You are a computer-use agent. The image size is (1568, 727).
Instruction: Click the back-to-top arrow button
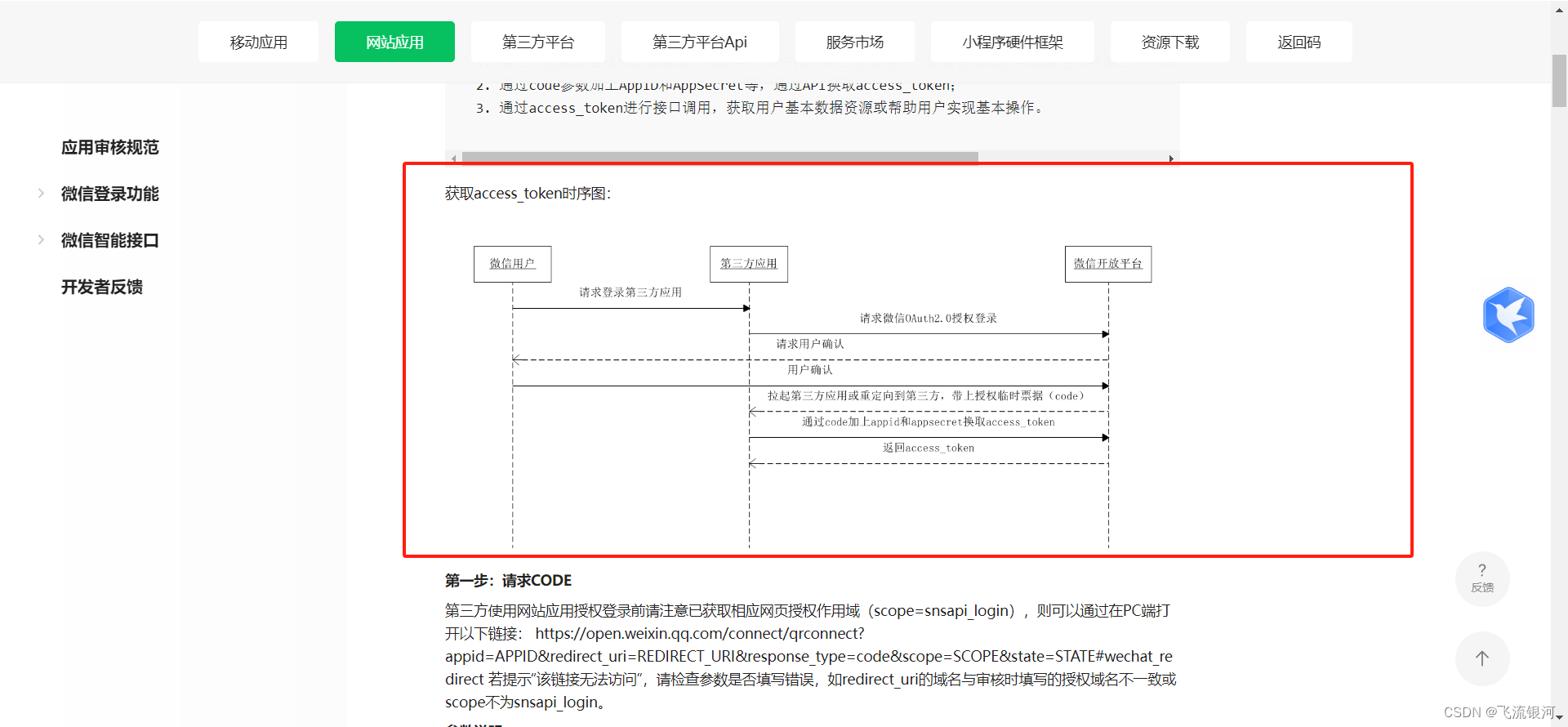tap(1482, 658)
